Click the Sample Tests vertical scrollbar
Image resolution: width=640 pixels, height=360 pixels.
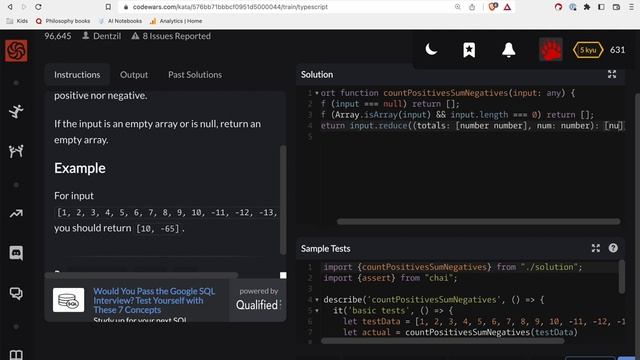click(x=622, y=277)
